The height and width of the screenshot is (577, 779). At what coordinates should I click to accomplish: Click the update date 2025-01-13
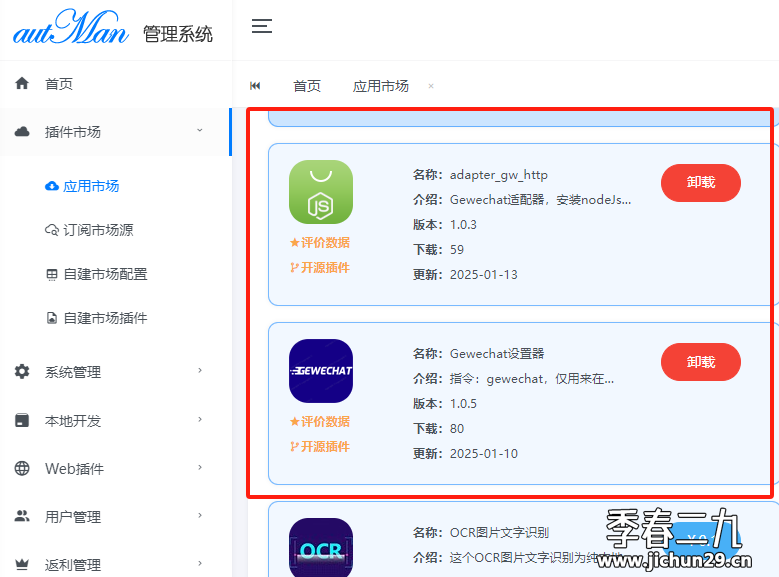pos(483,275)
